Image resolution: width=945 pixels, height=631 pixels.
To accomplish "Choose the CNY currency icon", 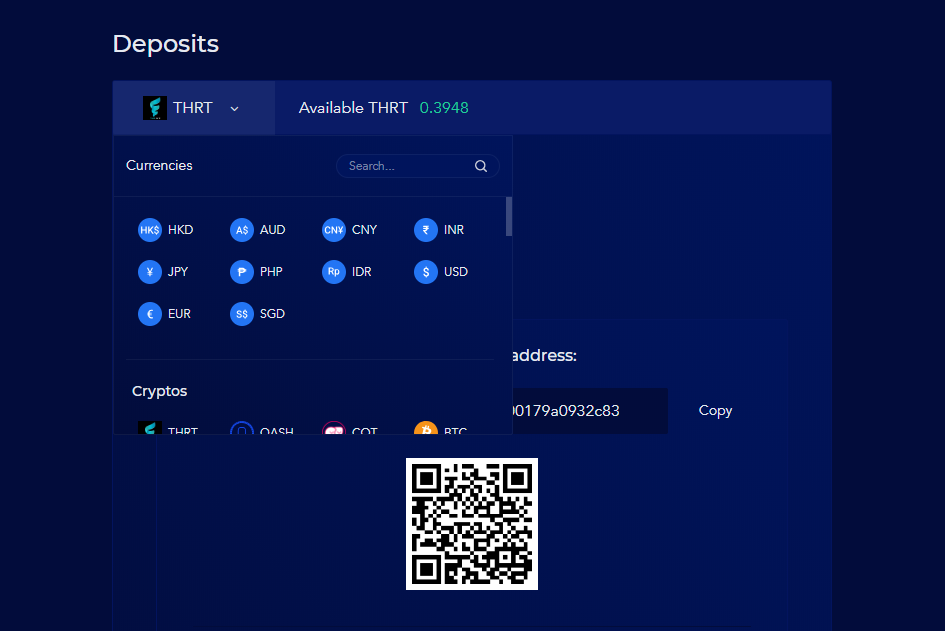I will 334,230.
